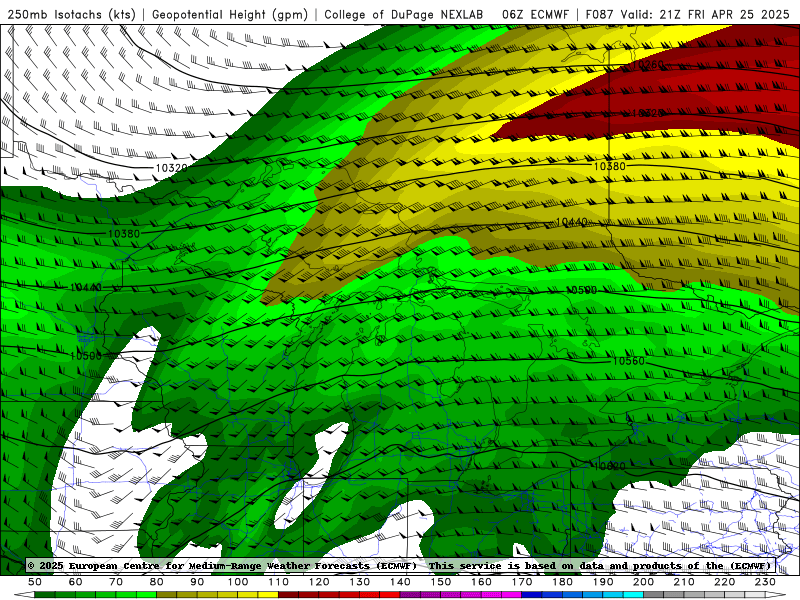Screen dimensions: 800x600
Task: Click the 180 value on the color scale
Action: click(x=562, y=582)
